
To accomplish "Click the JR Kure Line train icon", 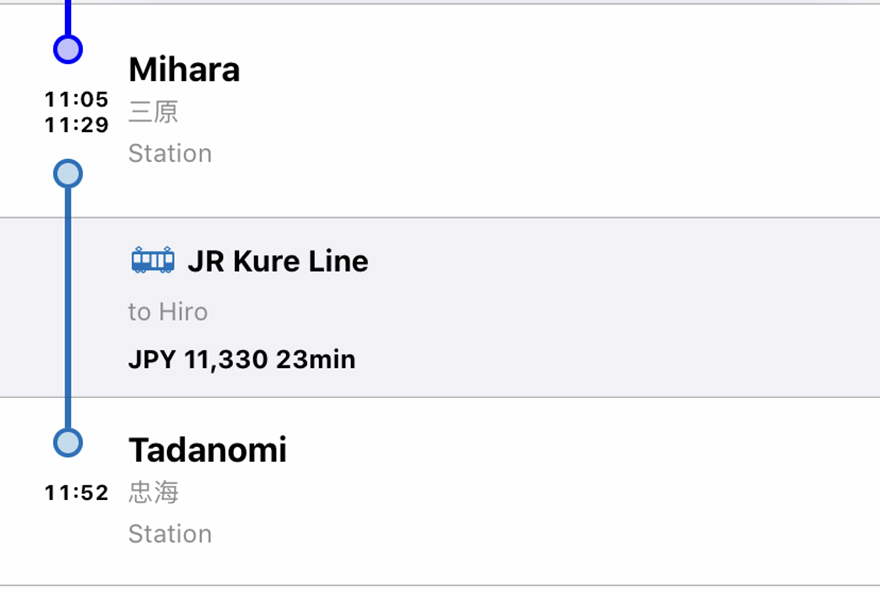I will 153,261.
